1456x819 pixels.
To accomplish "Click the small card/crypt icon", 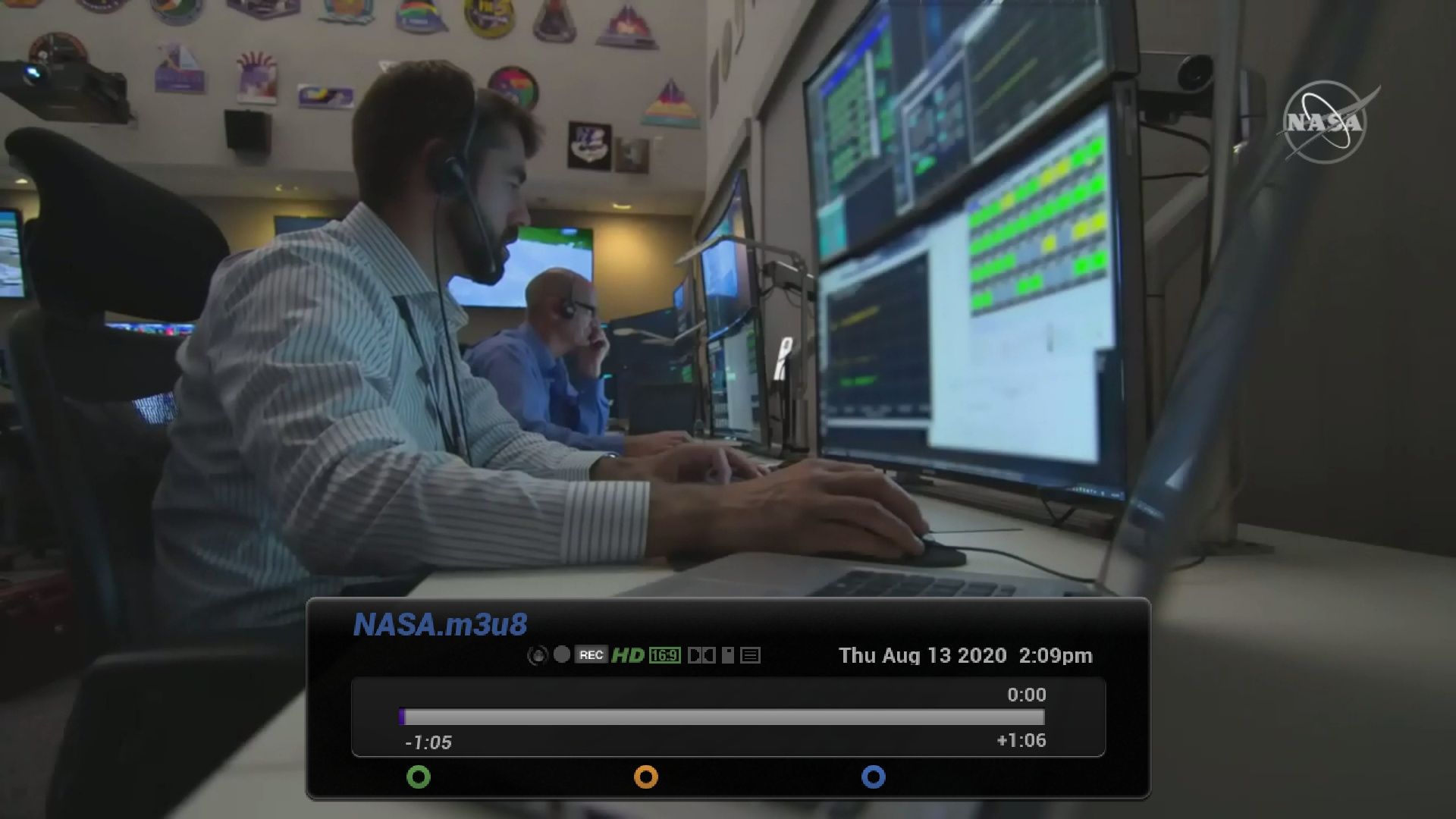I will click(728, 655).
